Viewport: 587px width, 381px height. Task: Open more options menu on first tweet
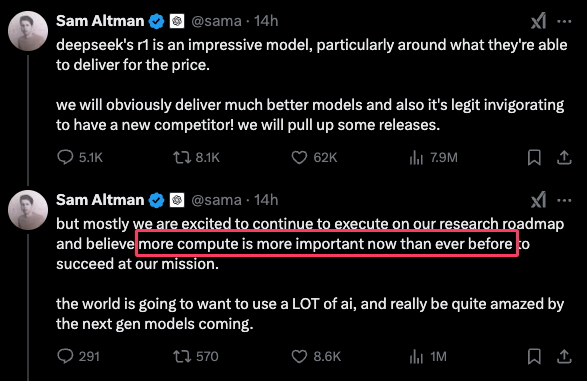(x=564, y=21)
